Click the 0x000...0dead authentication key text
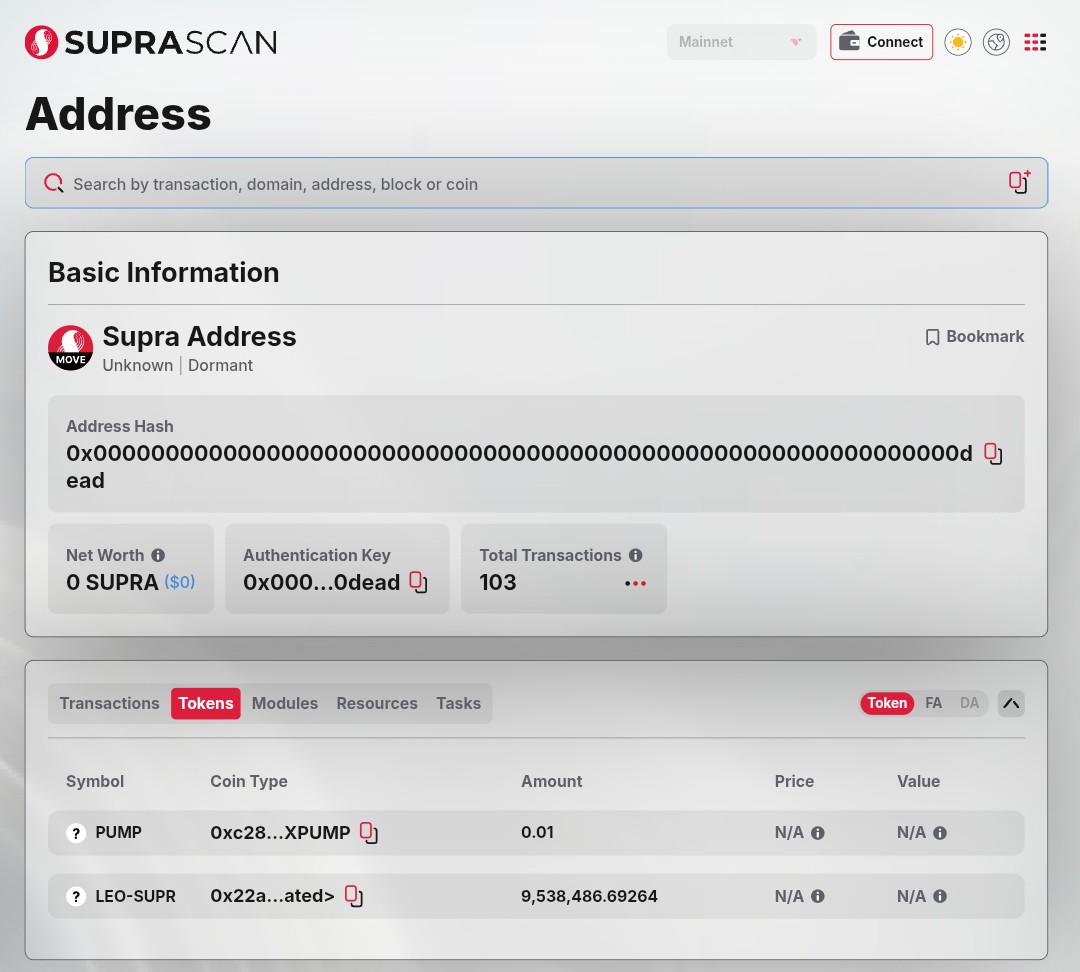The image size is (1080, 972). tap(322, 582)
